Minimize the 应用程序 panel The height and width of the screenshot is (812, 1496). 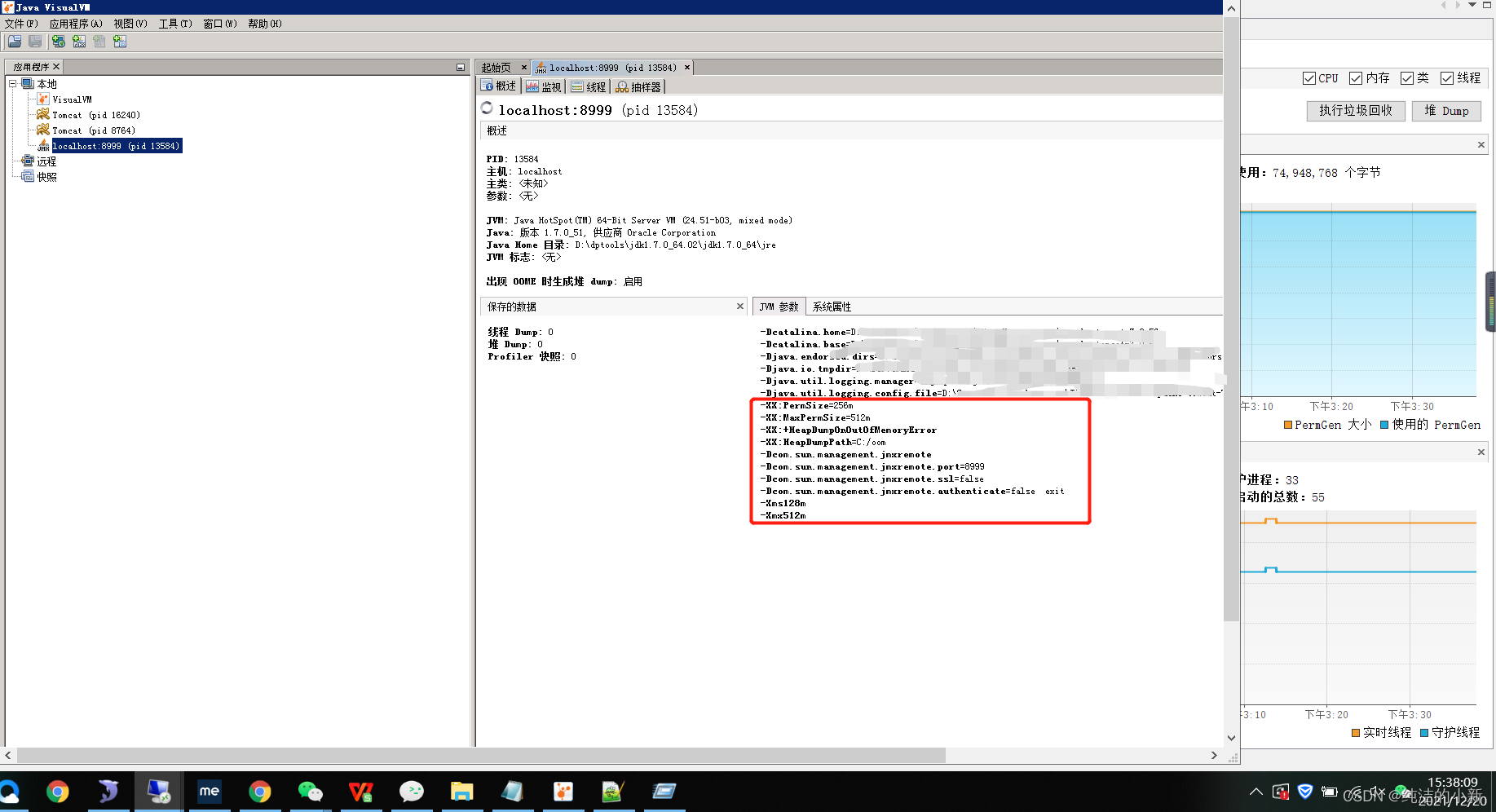tap(461, 67)
